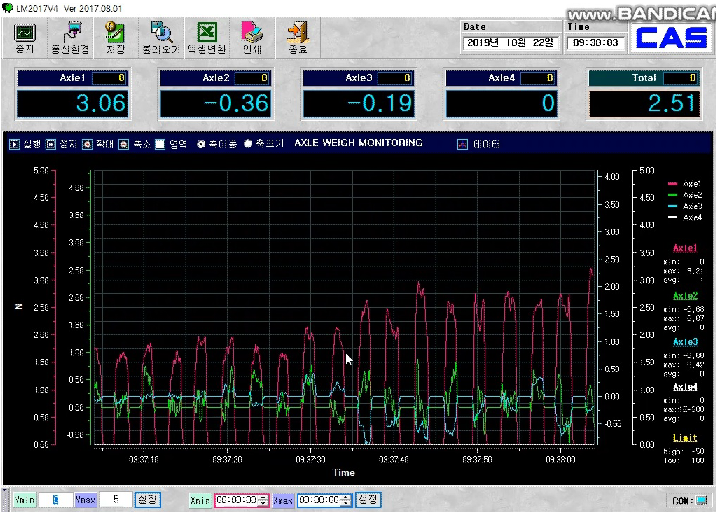Click the Ymin value field
Screen dimensions: 720x512
point(56,500)
